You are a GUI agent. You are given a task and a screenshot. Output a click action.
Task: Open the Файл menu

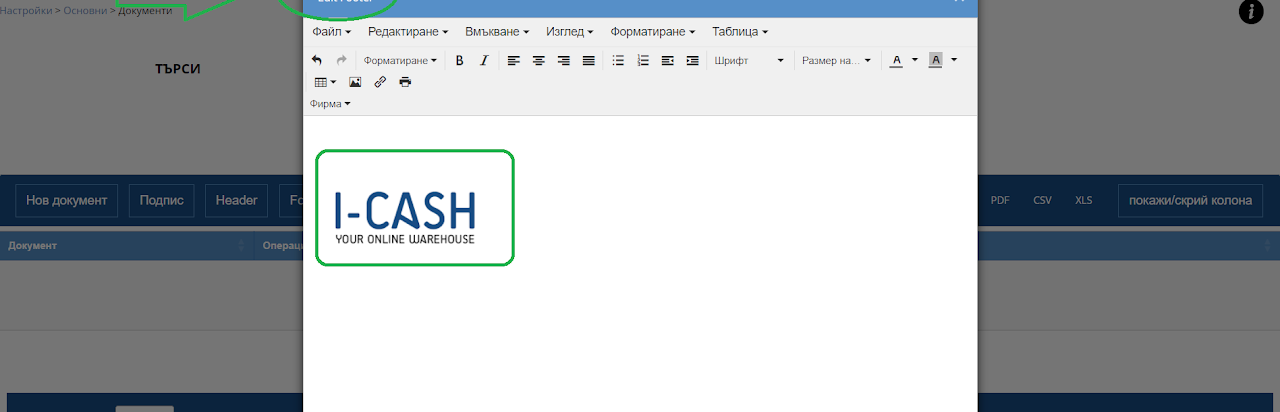pyautogui.click(x=331, y=32)
